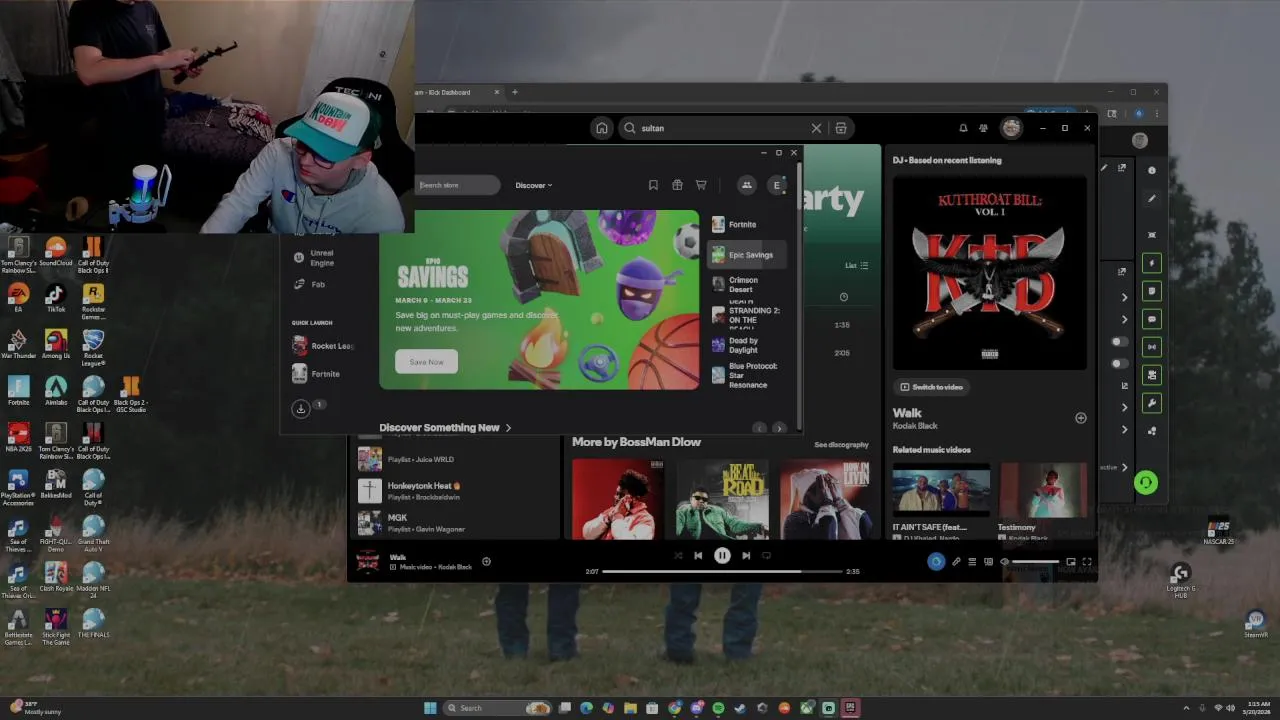Screen dimensions: 1280x720
Task: Launch Rocket League from Quick Launch
Action: [x=323, y=346]
